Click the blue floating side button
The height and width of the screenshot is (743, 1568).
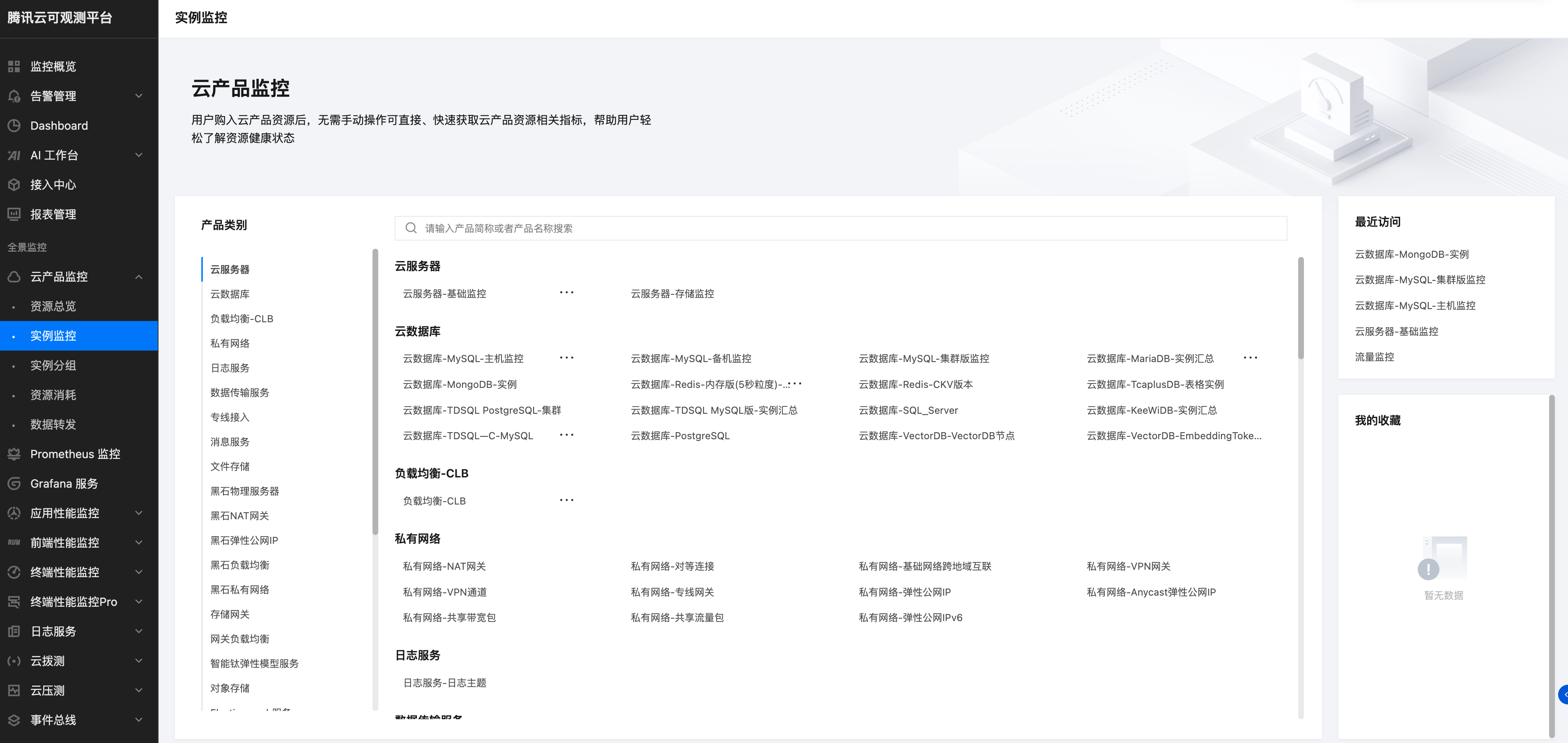coord(1563,694)
